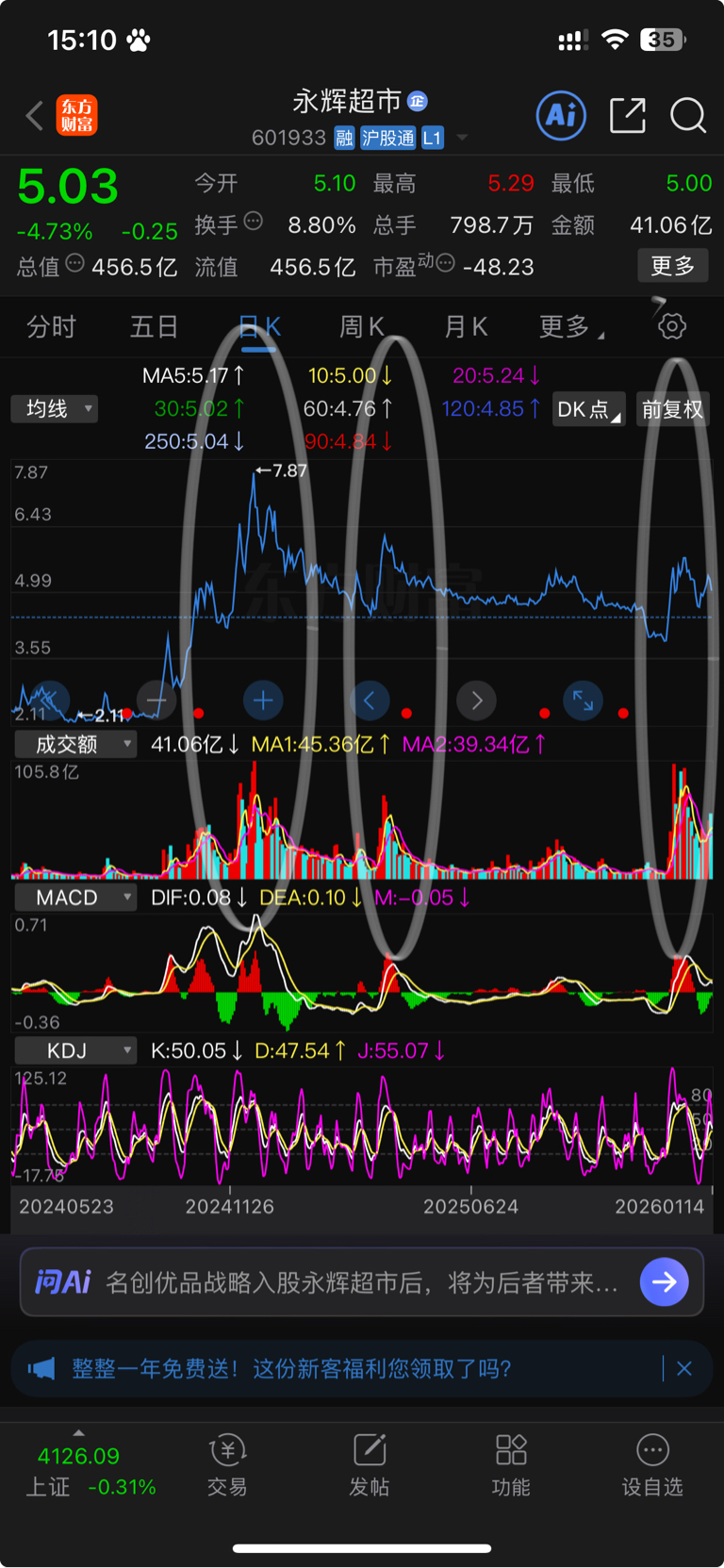The width and height of the screenshot is (724, 1568).
Task: Tap the 沪股通 badge
Action: [x=387, y=139]
